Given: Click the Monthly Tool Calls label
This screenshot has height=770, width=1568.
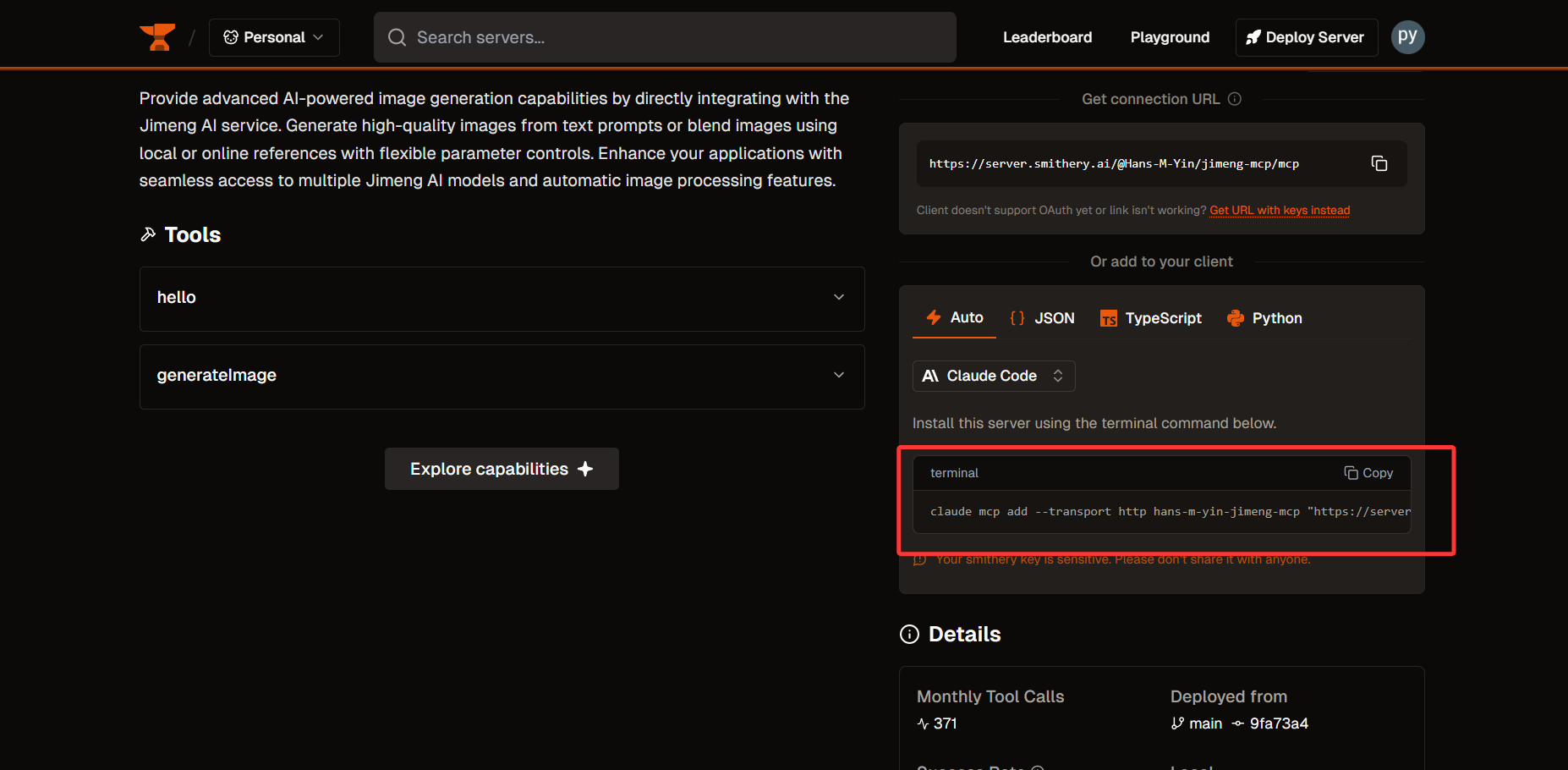Looking at the screenshot, I should (990, 696).
